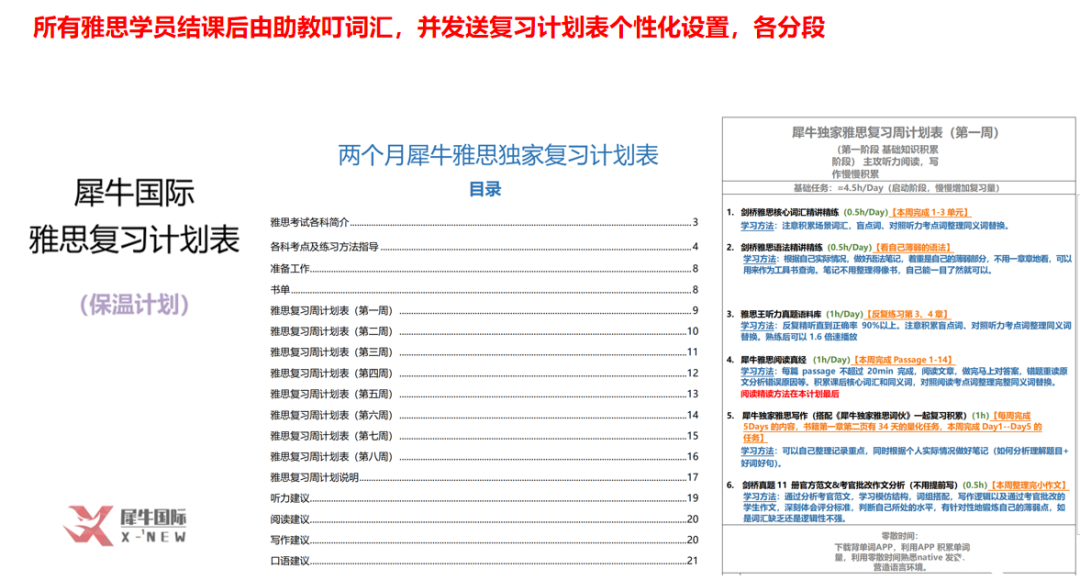Open the 准备工作 contents entry

(484, 269)
